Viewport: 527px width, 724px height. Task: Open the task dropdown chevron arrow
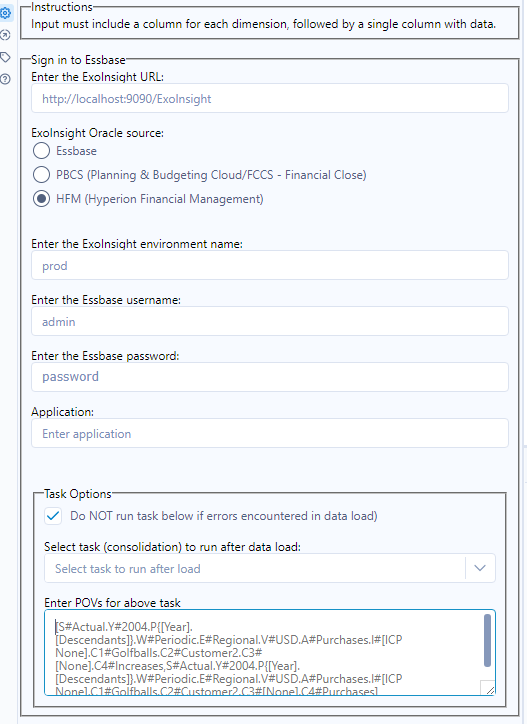(480, 568)
